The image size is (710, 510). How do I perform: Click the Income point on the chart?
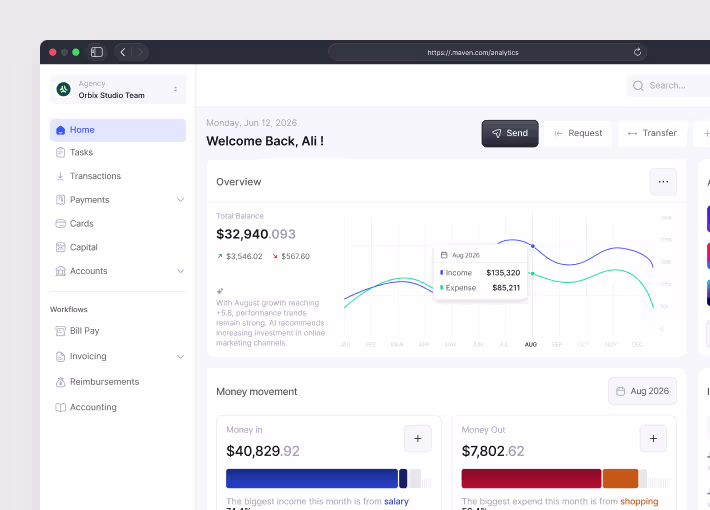coord(533,246)
